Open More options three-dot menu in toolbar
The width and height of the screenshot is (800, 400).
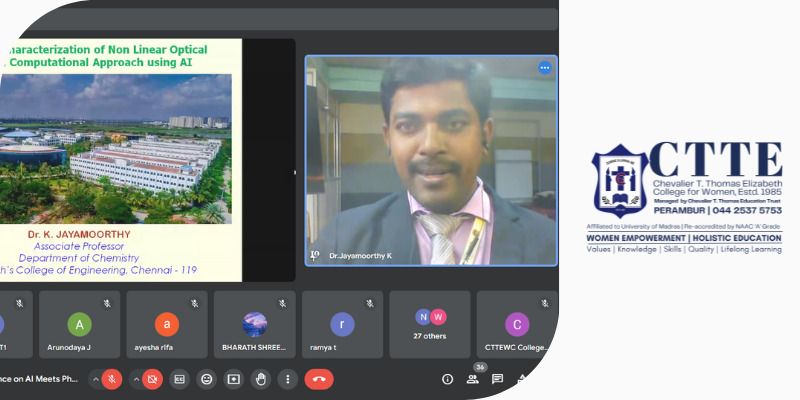[288, 379]
